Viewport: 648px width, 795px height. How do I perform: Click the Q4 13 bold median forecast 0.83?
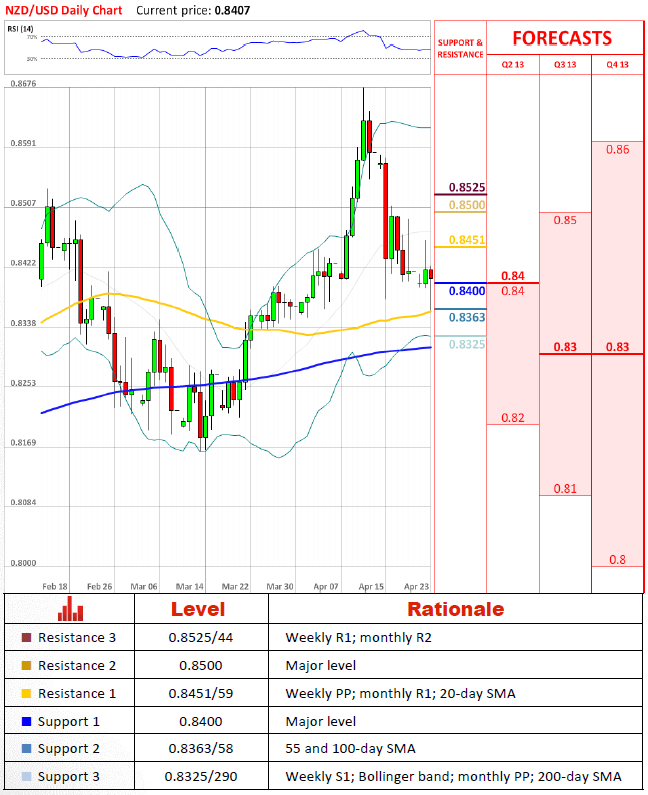point(617,347)
